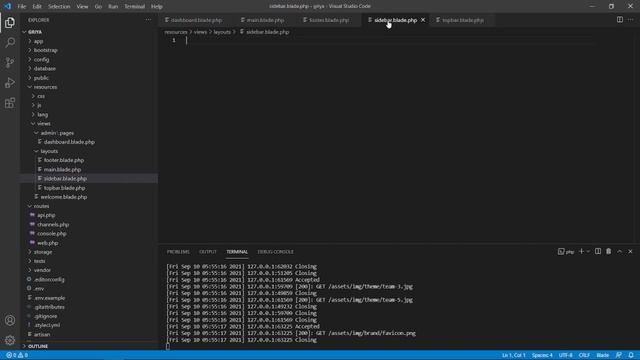
Task: Open editor more actions ellipsis
Action: coord(631,20)
